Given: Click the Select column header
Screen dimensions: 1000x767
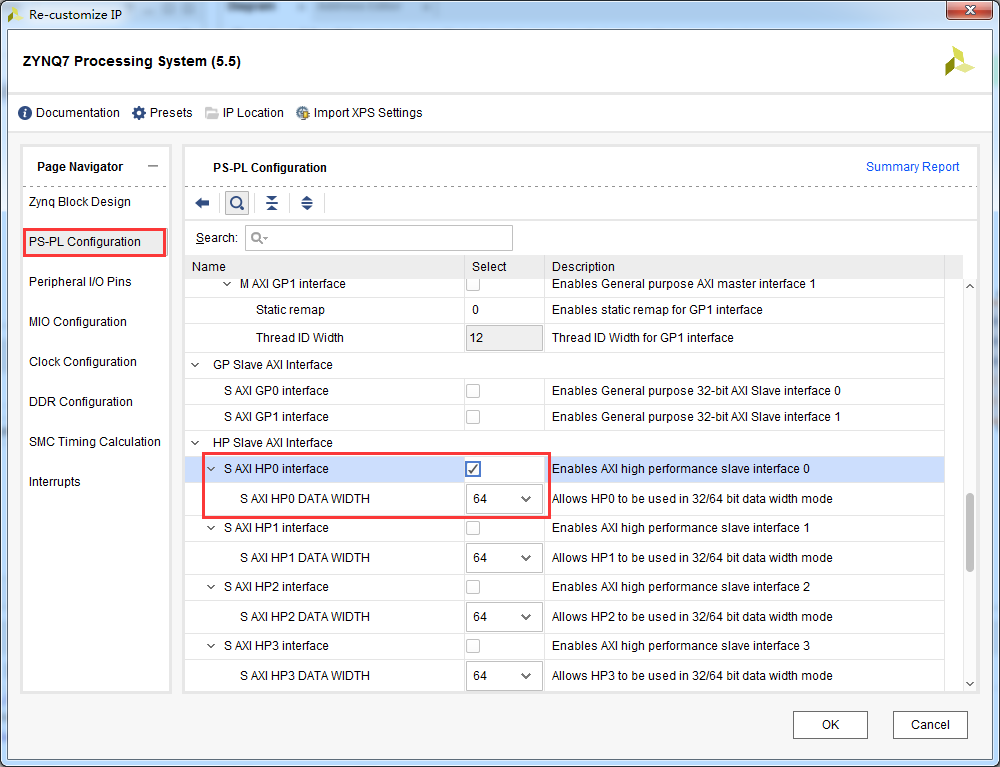Looking at the screenshot, I should pos(504,267).
